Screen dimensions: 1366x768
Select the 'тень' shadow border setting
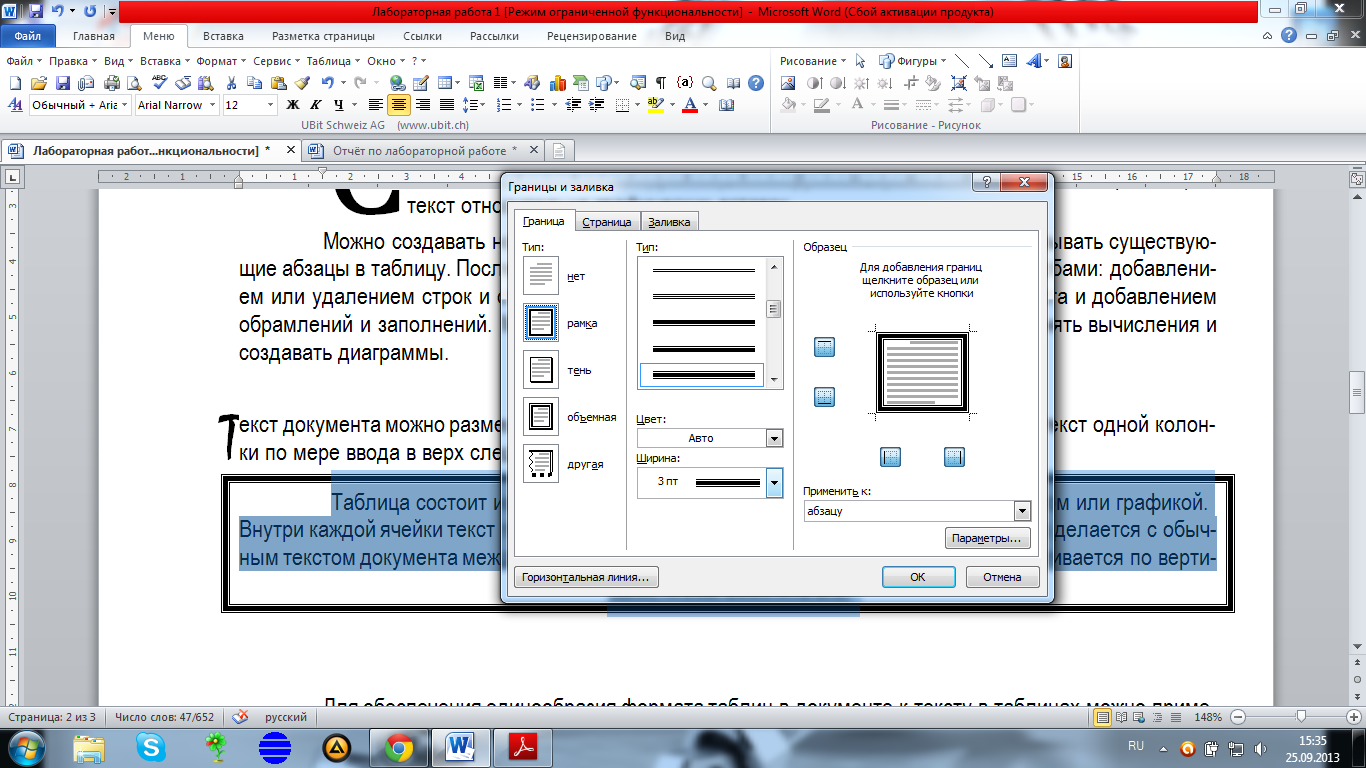coord(541,369)
